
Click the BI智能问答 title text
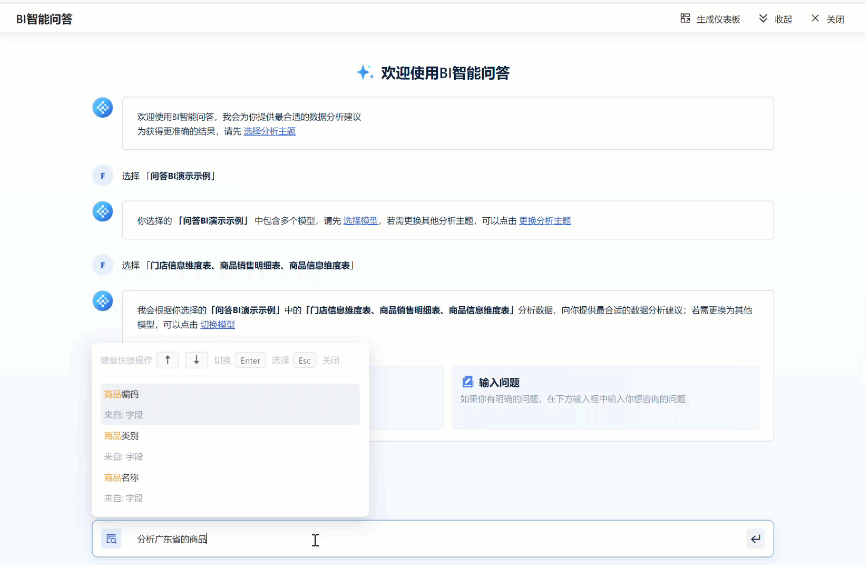pos(44,19)
